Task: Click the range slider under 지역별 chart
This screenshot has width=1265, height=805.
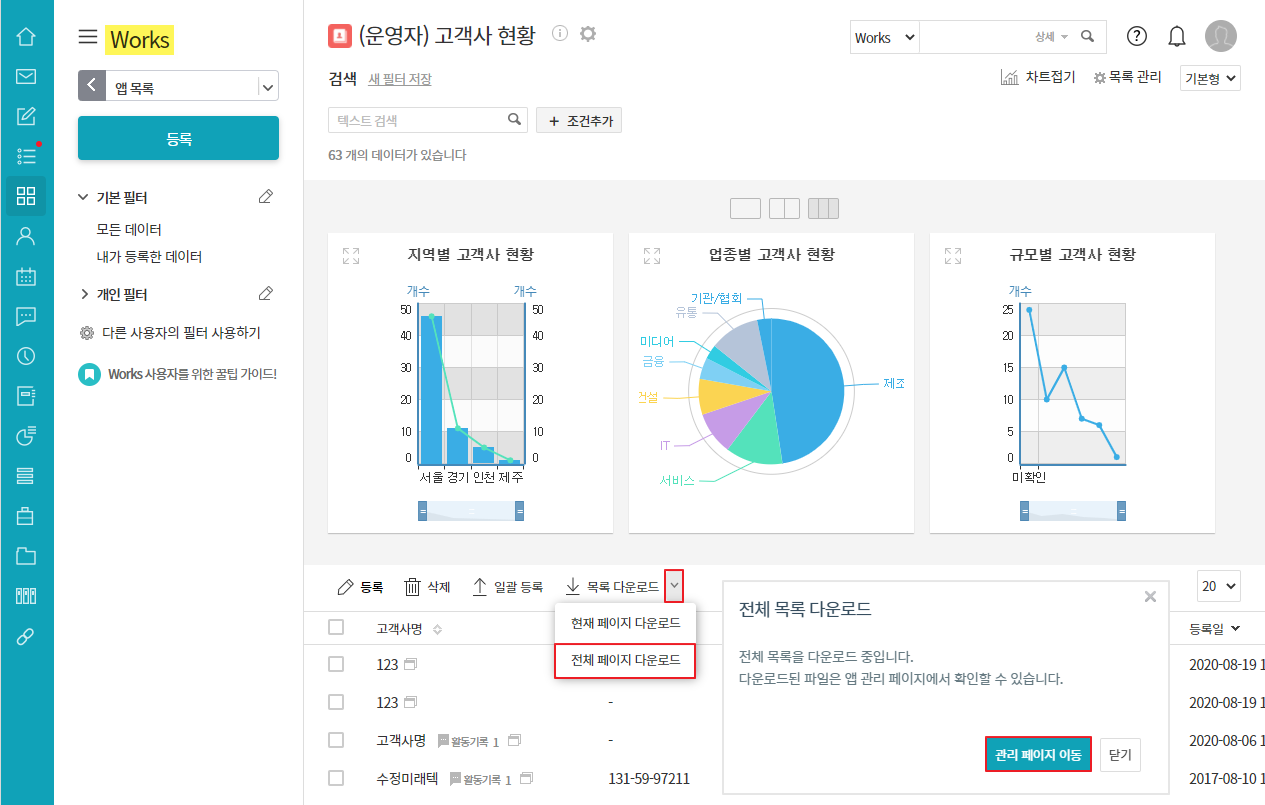Action: (471, 512)
